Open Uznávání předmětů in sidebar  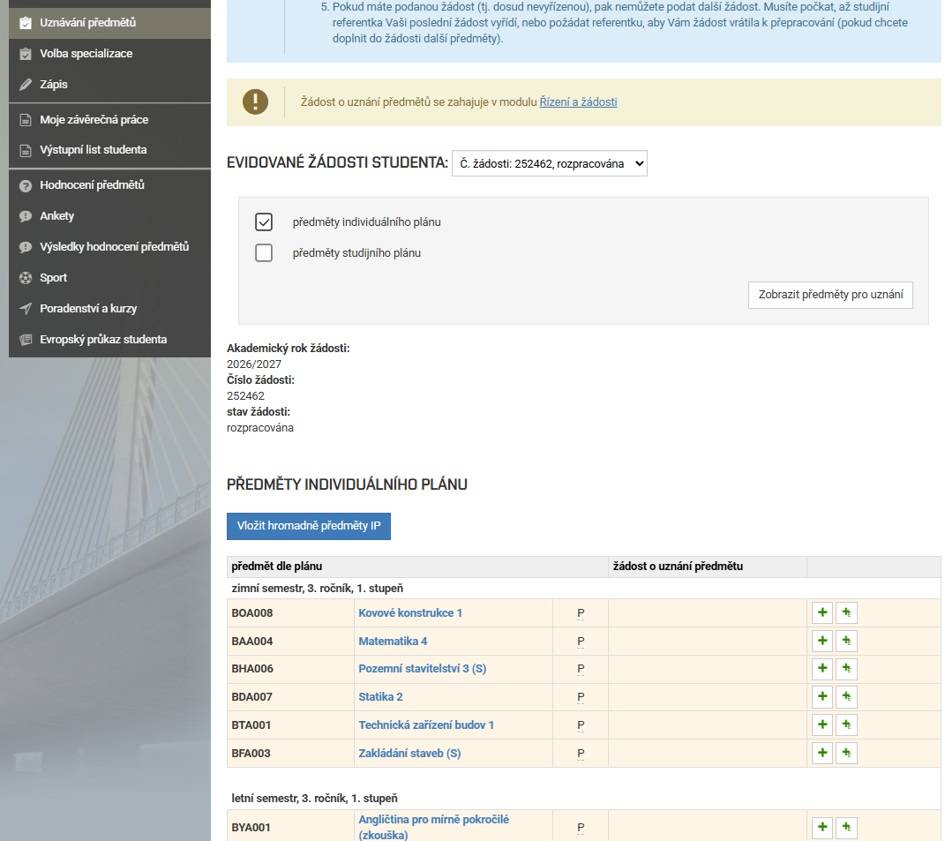pos(110,23)
